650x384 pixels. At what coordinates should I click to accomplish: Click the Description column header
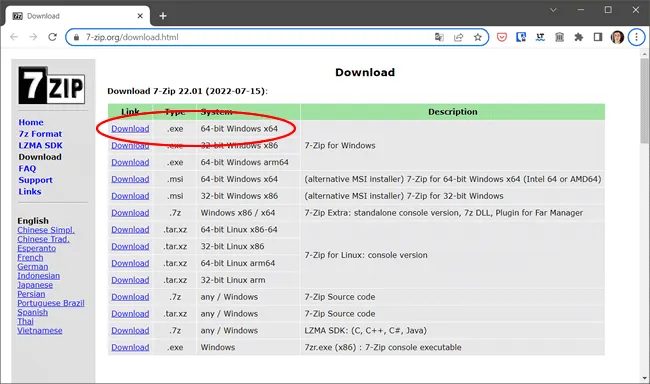point(453,112)
